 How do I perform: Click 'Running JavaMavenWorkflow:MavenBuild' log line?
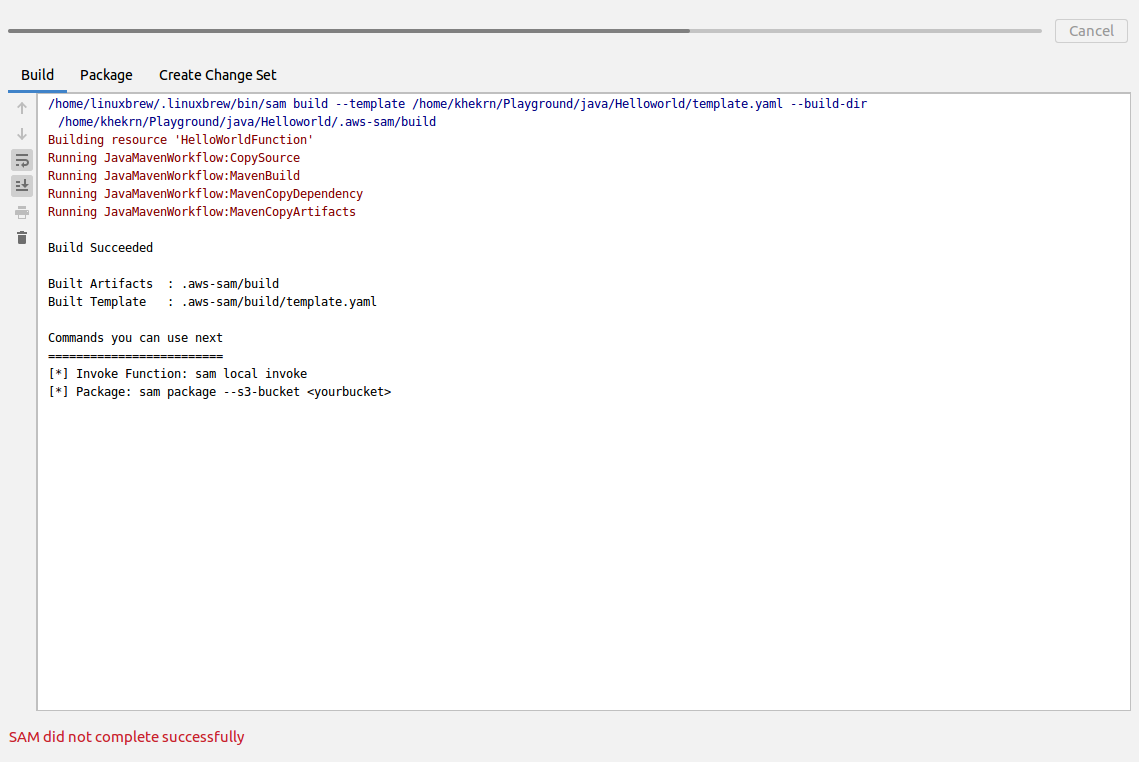click(174, 176)
